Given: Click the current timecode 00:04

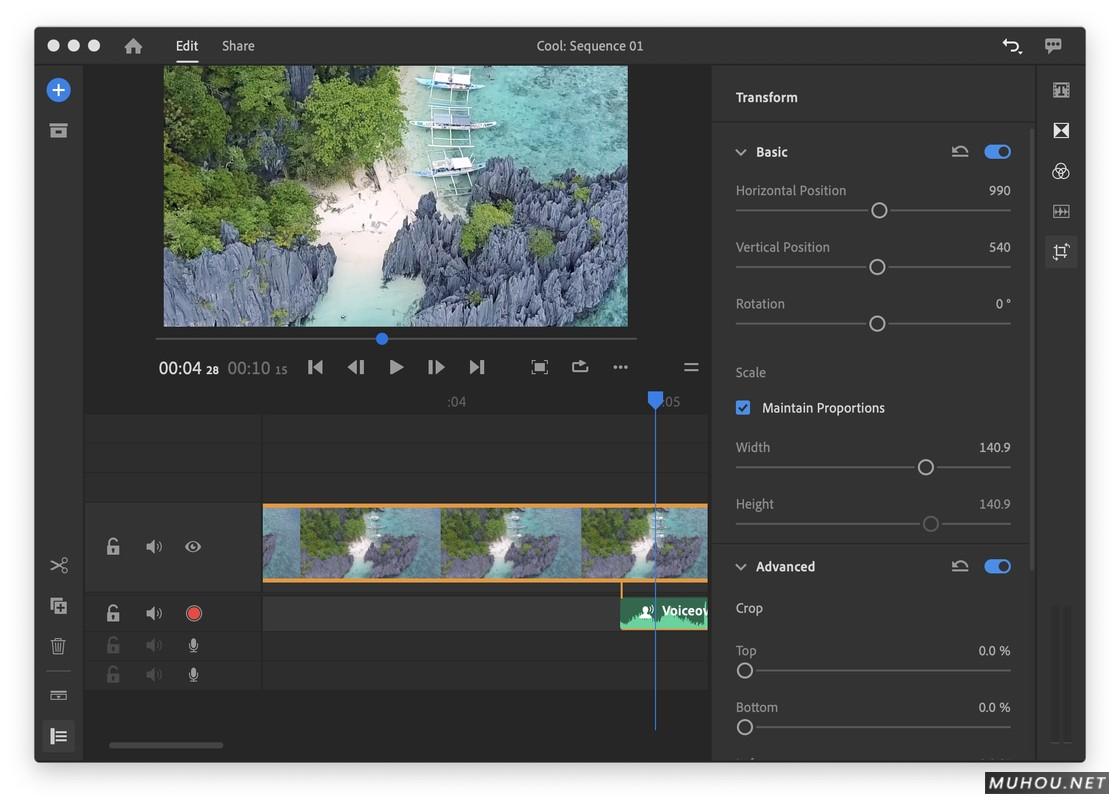Looking at the screenshot, I should click(189, 368).
